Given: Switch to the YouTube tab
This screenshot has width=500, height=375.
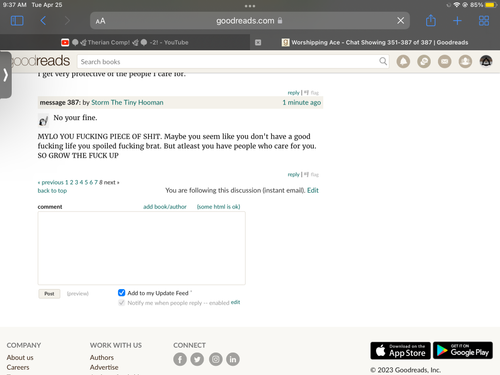Looking at the screenshot, I should tap(125, 42).
